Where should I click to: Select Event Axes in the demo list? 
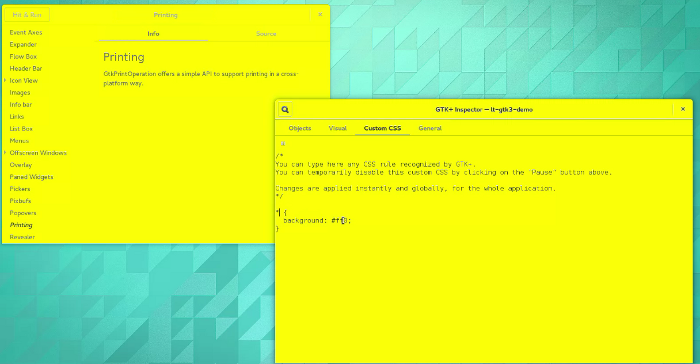(26, 33)
